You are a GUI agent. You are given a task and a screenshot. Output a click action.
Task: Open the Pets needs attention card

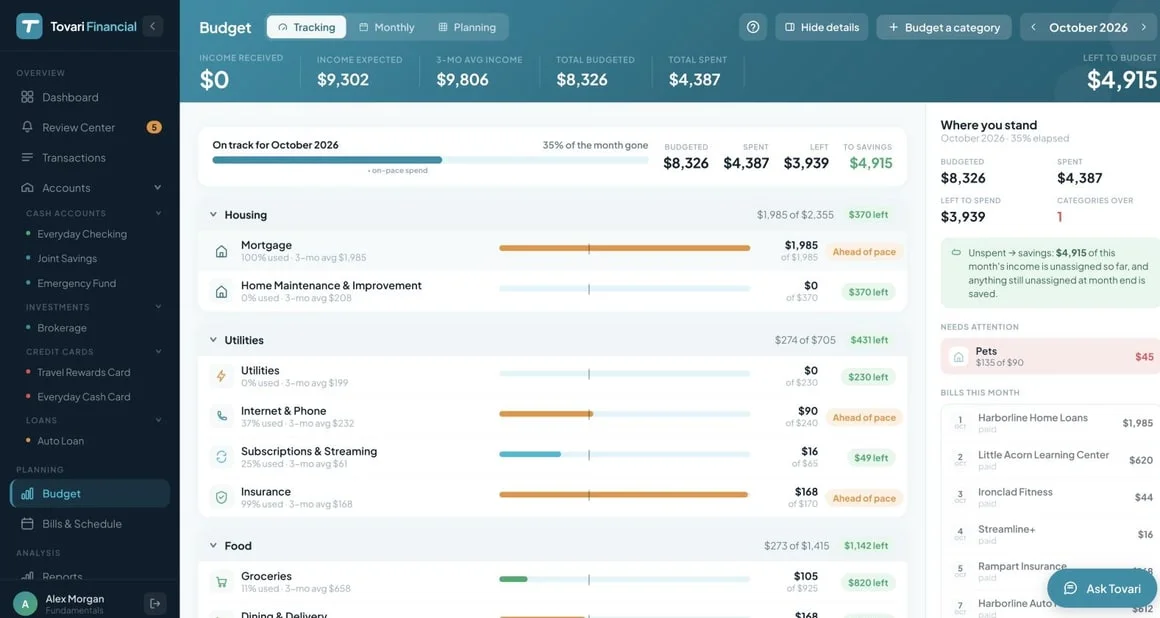1050,356
